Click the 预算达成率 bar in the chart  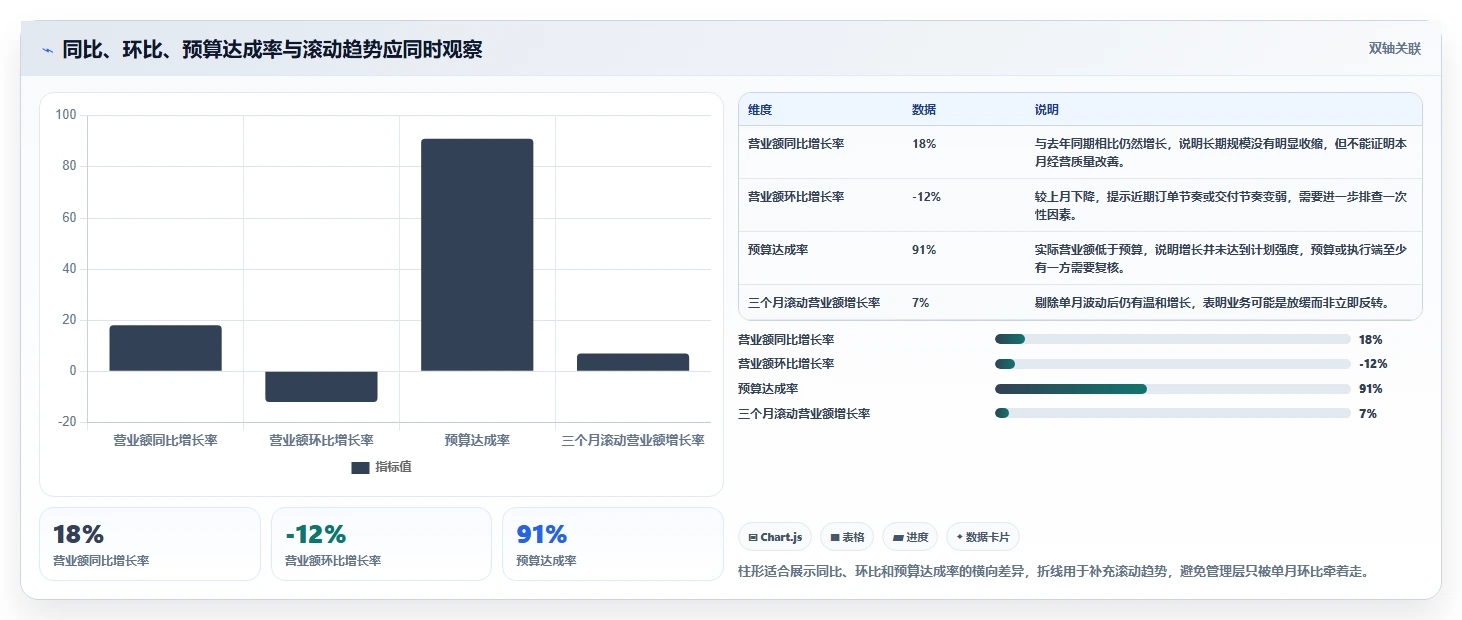click(477, 255)
